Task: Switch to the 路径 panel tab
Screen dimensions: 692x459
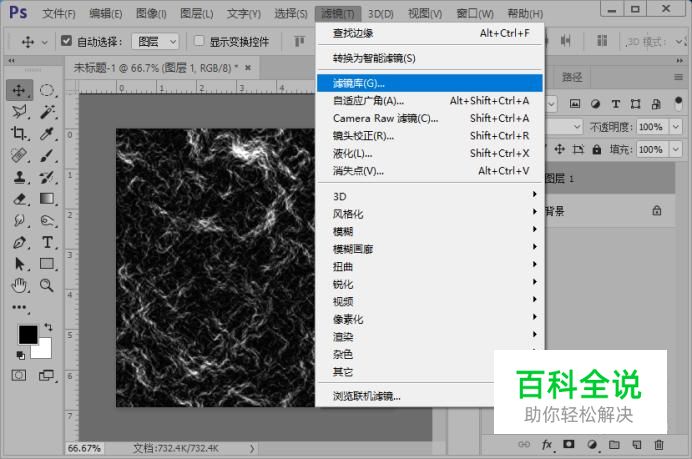Action: click(572, 78)
